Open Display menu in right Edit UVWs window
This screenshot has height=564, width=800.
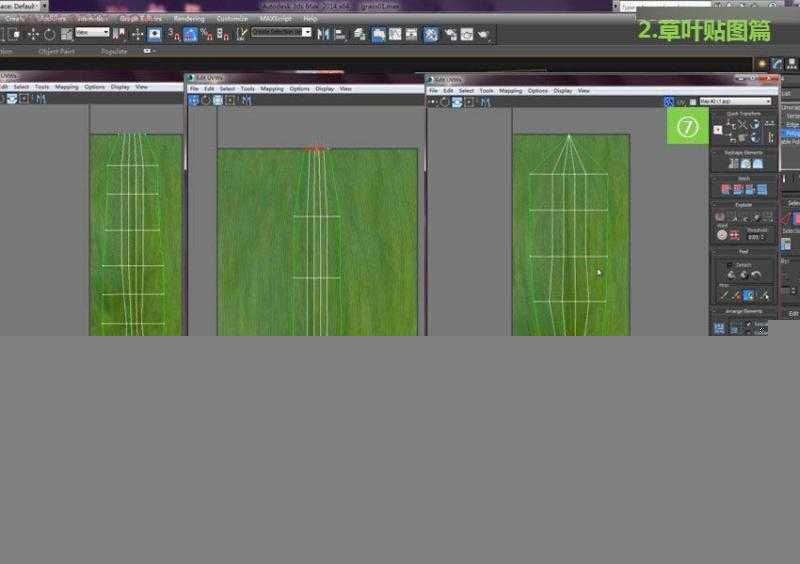tap(563, 91)
